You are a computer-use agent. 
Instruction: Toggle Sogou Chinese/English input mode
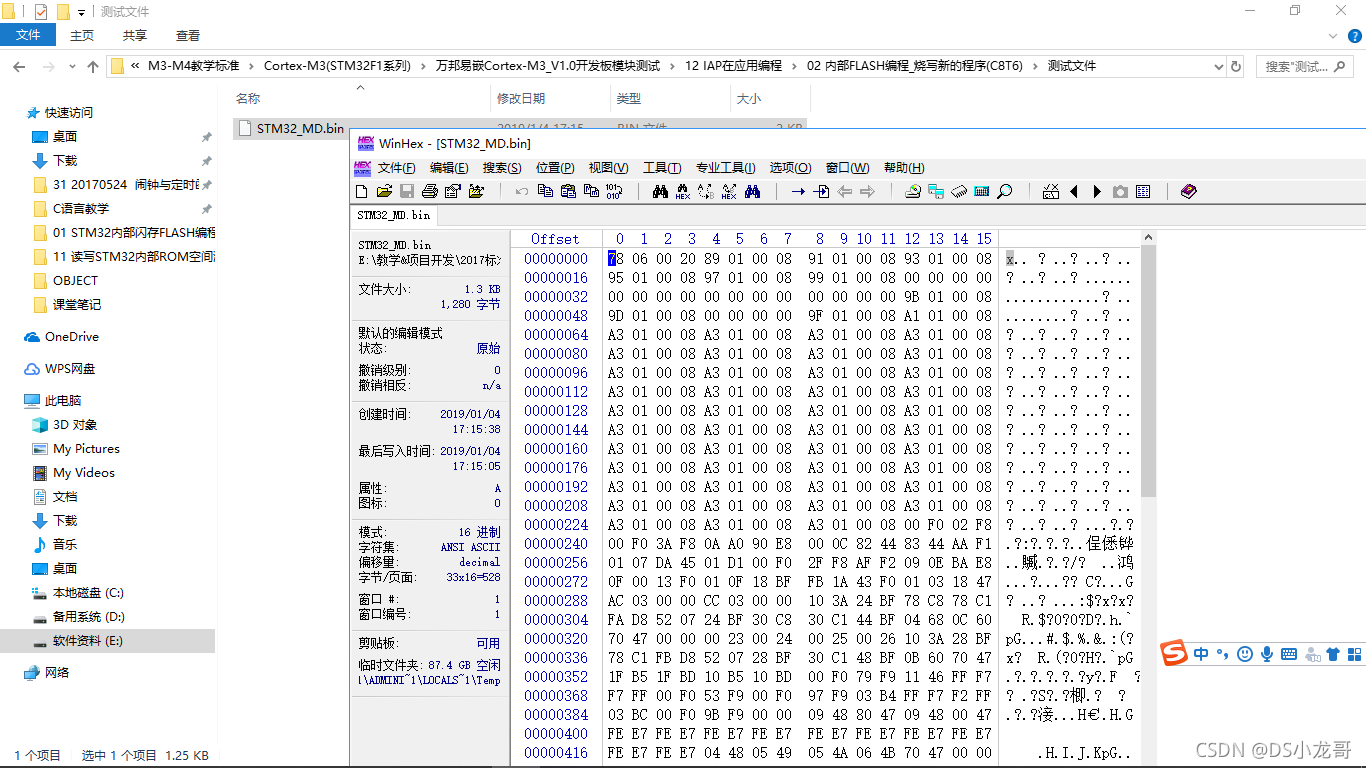click(1201, 654)
